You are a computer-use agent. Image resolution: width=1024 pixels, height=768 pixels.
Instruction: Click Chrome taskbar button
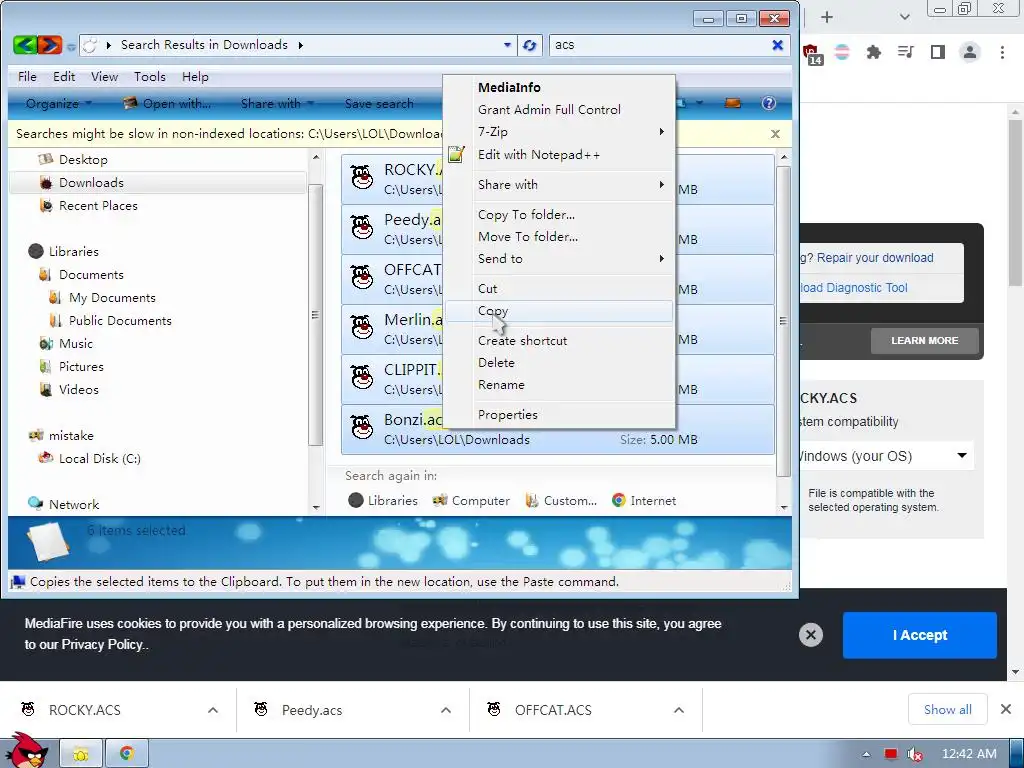(x=127, y=754)
